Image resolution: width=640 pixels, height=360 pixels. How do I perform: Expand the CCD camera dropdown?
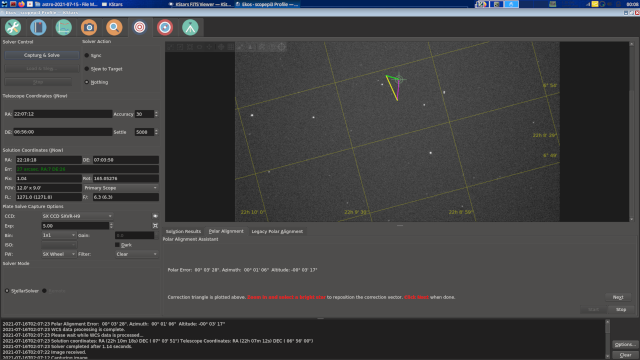(x=77, y=216)
